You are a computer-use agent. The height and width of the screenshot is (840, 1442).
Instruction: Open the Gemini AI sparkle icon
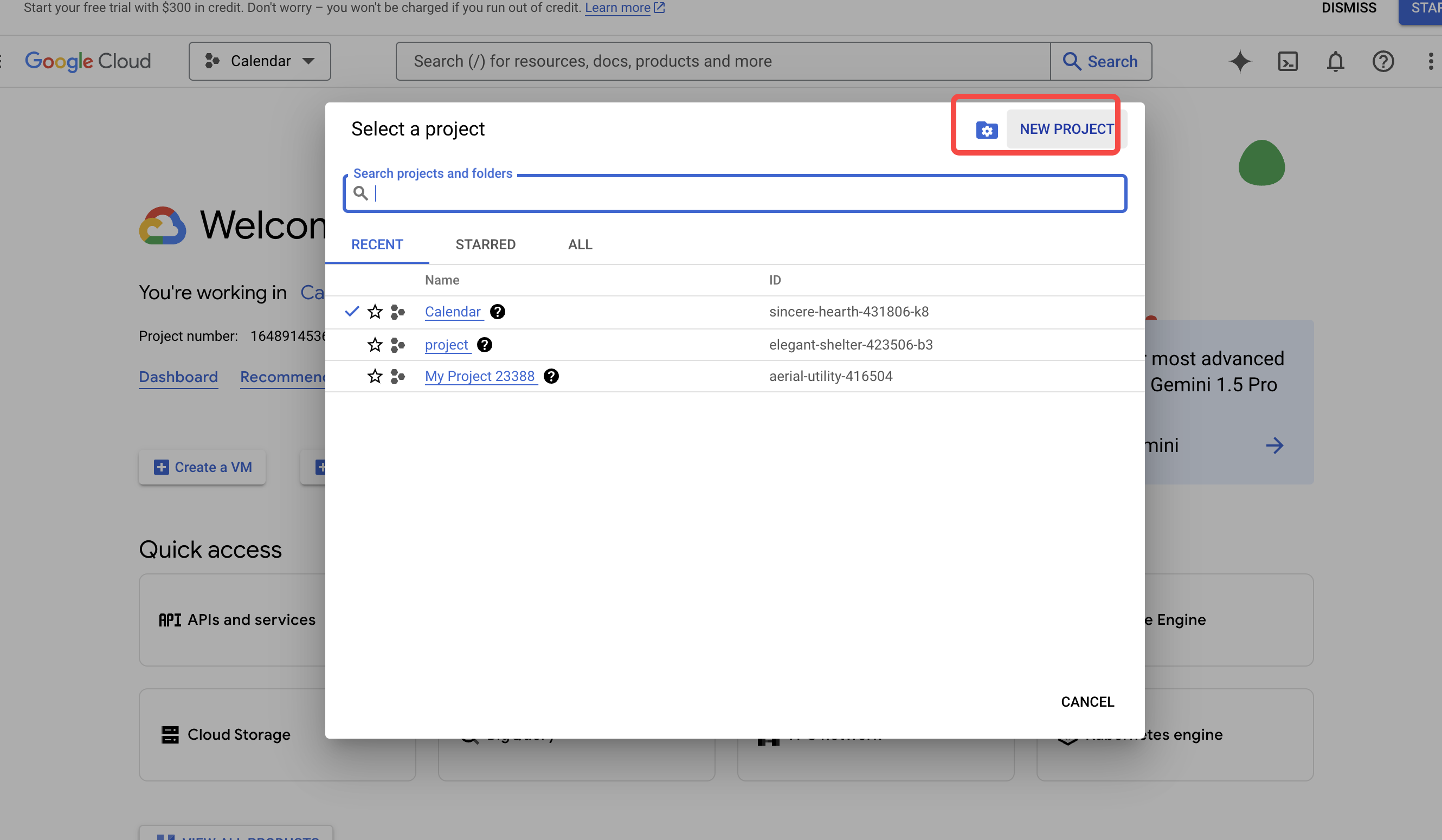click(1239, 61)
